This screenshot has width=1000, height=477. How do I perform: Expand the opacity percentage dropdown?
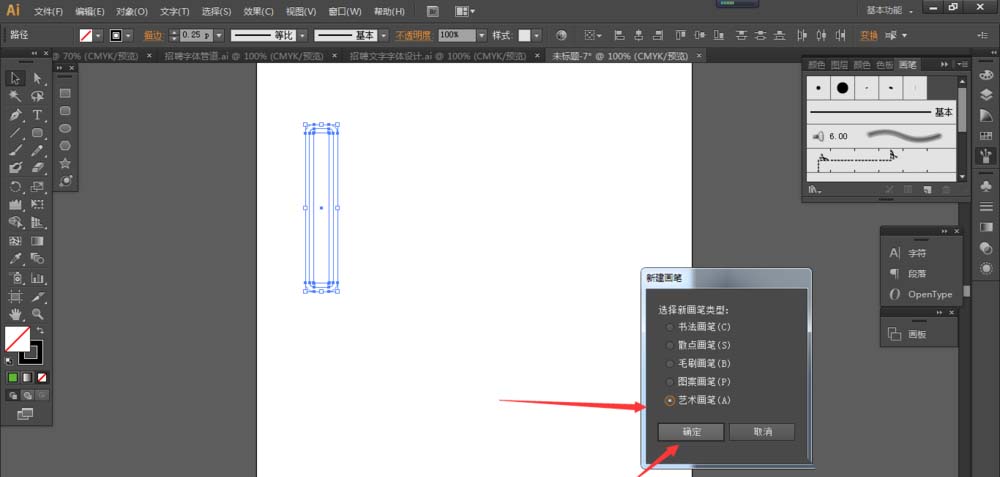click(482, 36)
